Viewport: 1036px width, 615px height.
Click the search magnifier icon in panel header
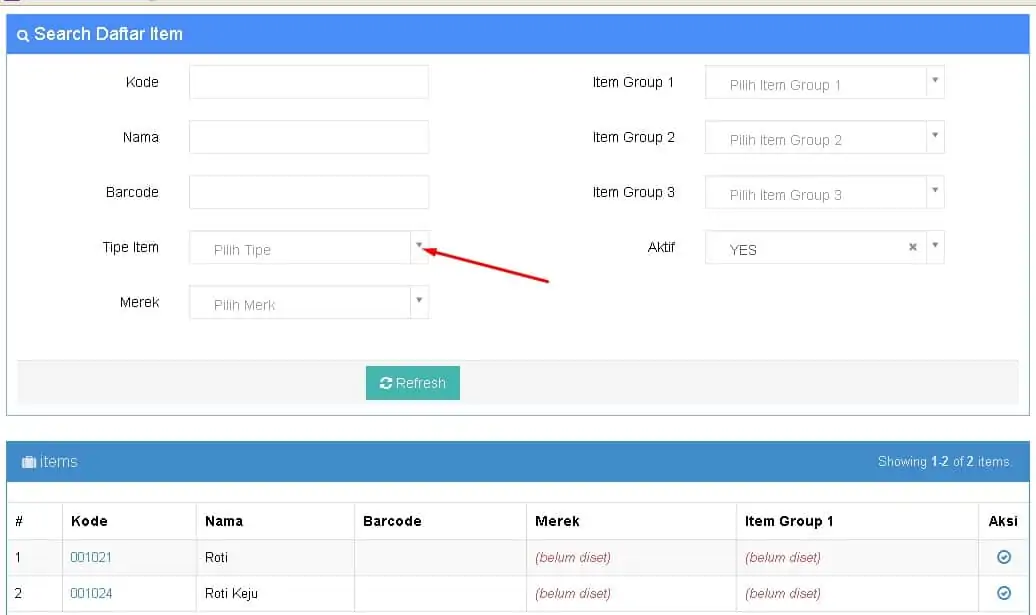(x=23, y=35)
